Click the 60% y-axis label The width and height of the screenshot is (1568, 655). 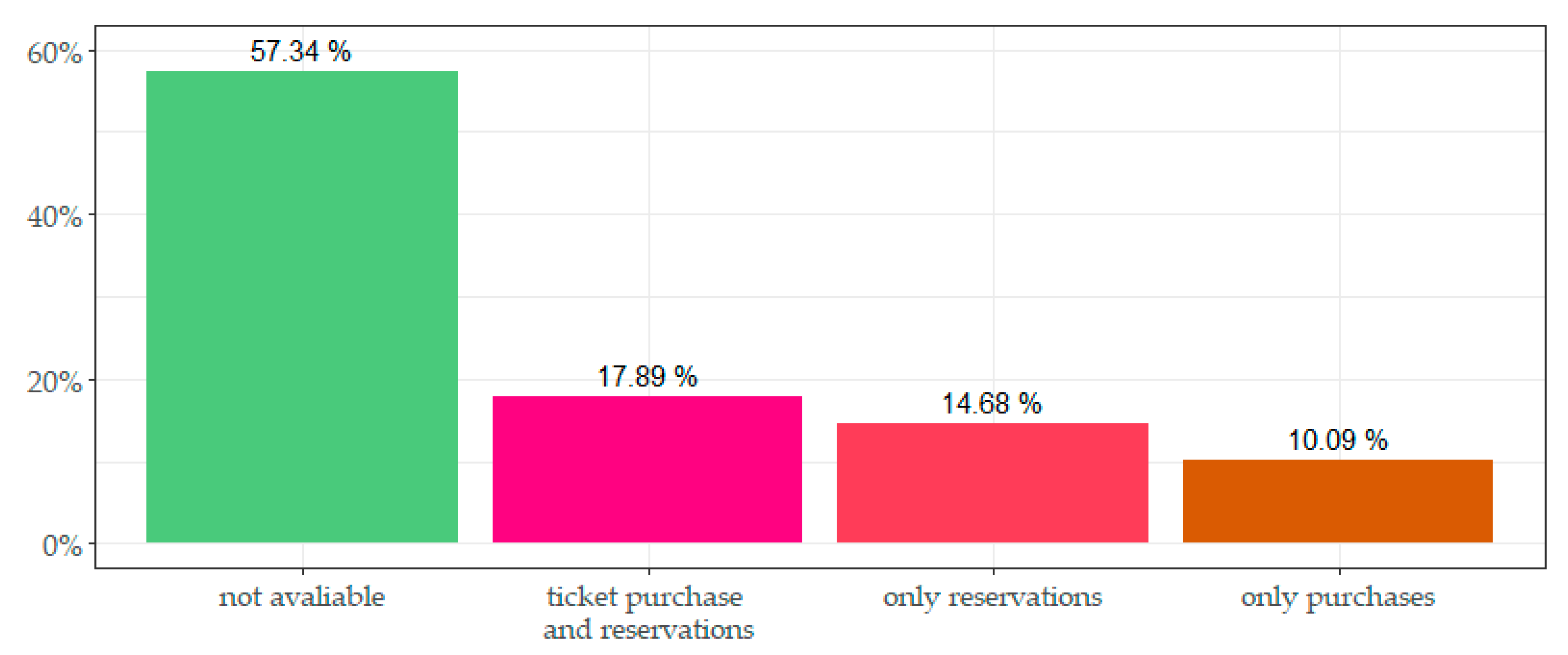click(54, 53)
